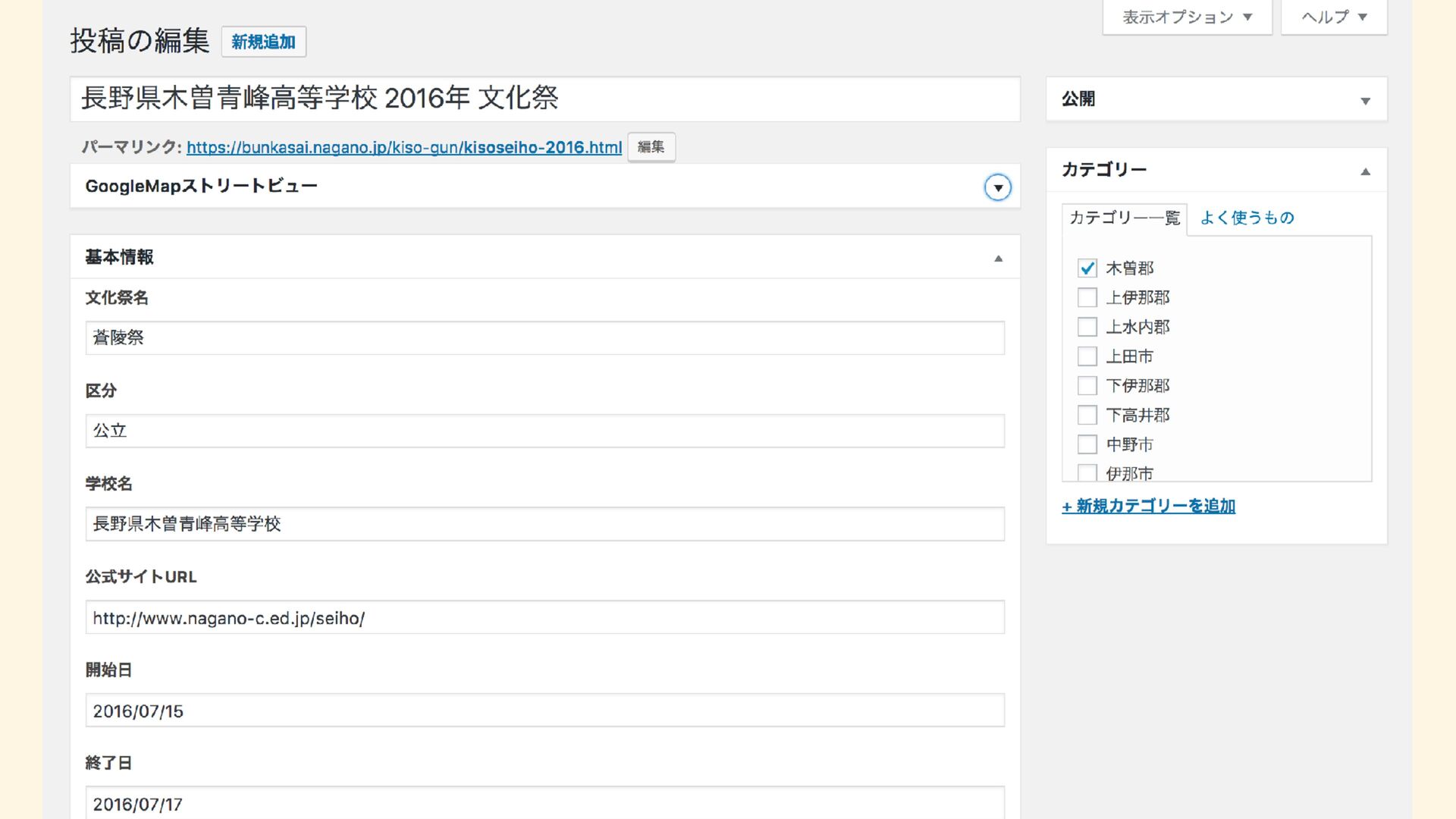Expand the 公開 panel
Screen dimensions: 1456x819
(1365, 101)
